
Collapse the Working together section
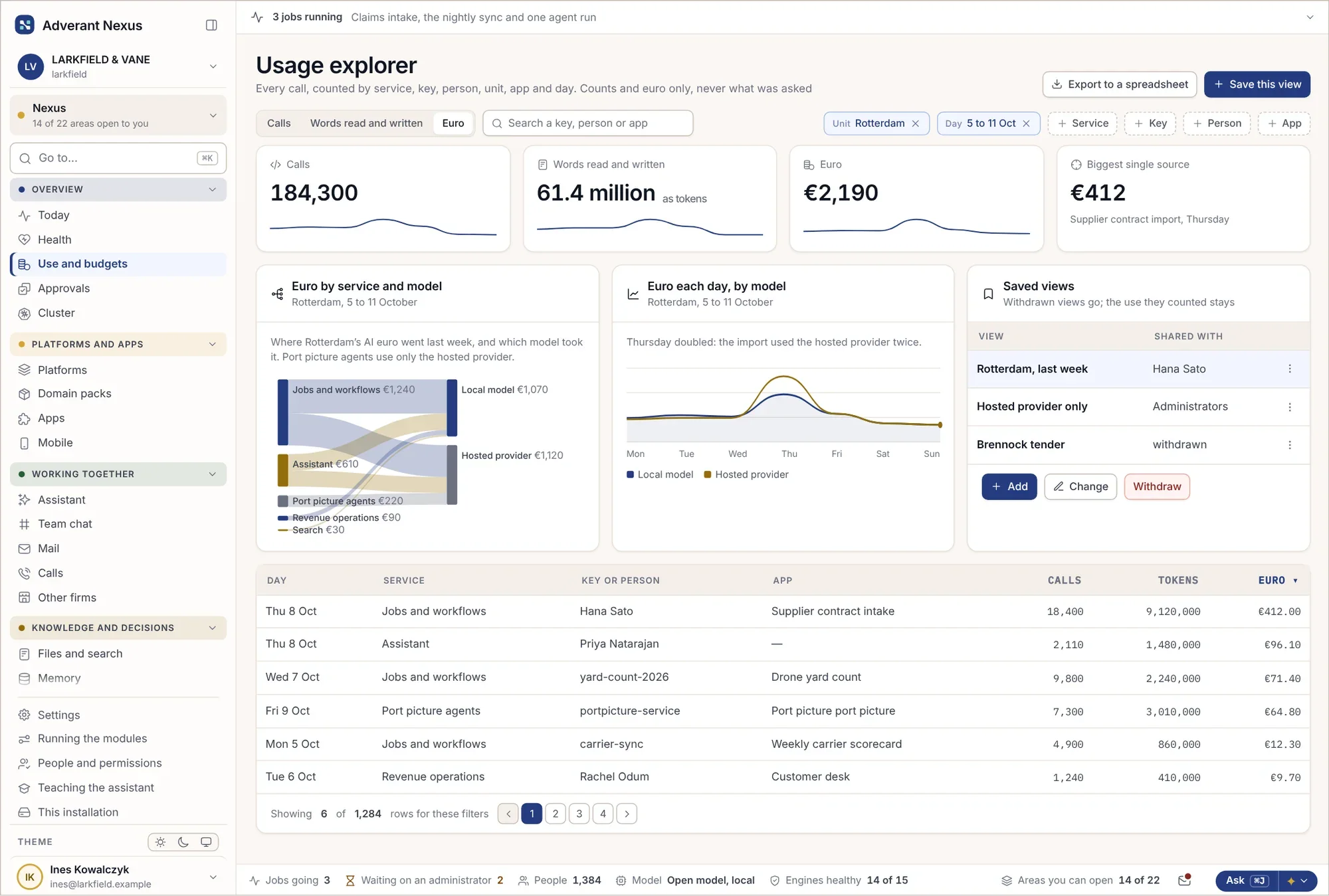pos(118,474)
